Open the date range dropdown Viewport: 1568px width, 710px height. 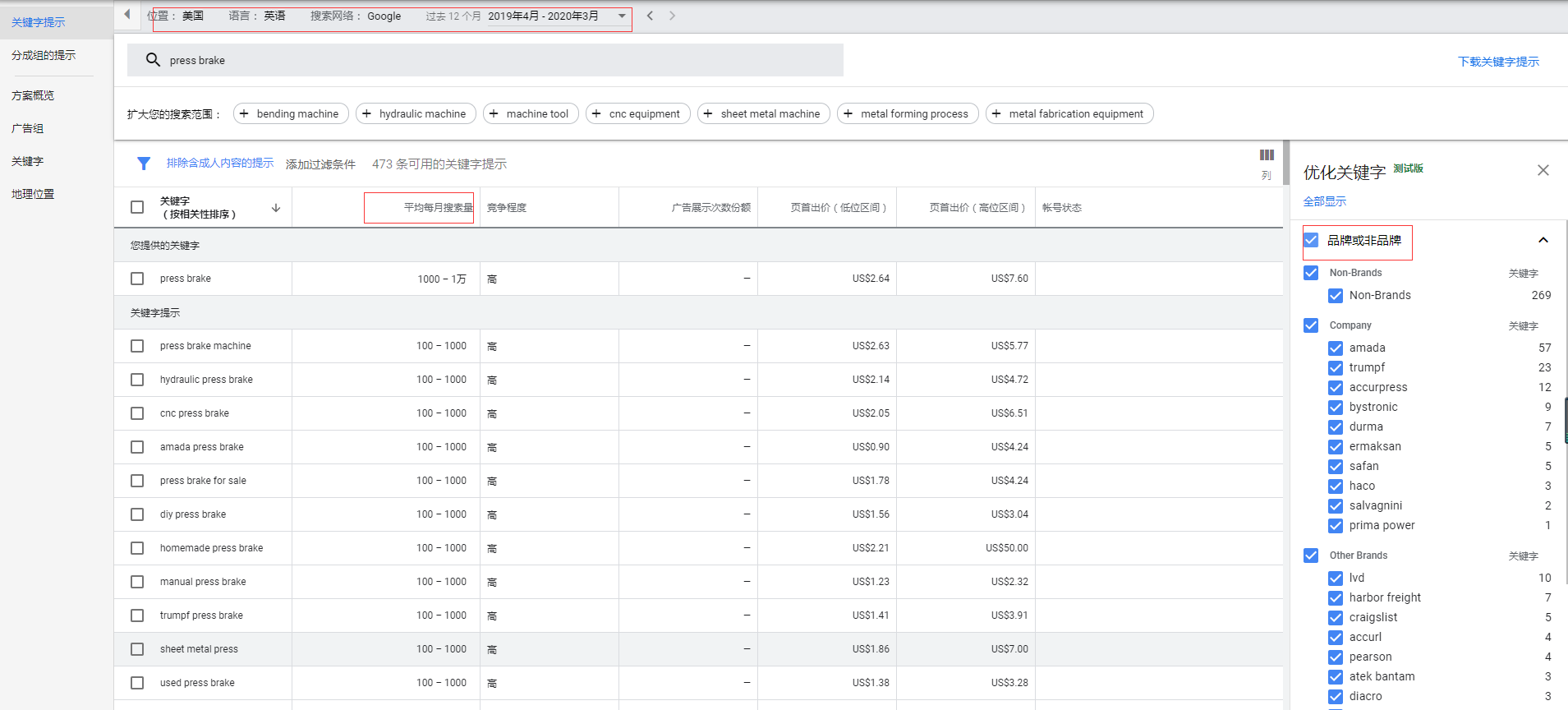pyautogui.click(x=622, y=16)
